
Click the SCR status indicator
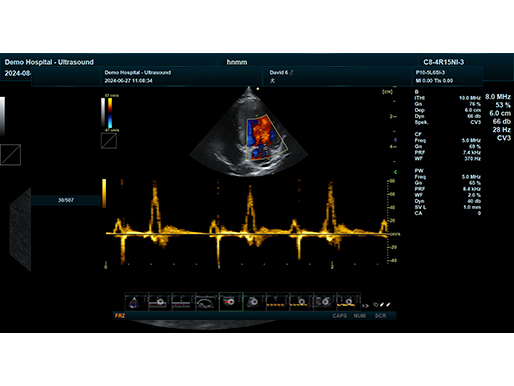[380, 316]
